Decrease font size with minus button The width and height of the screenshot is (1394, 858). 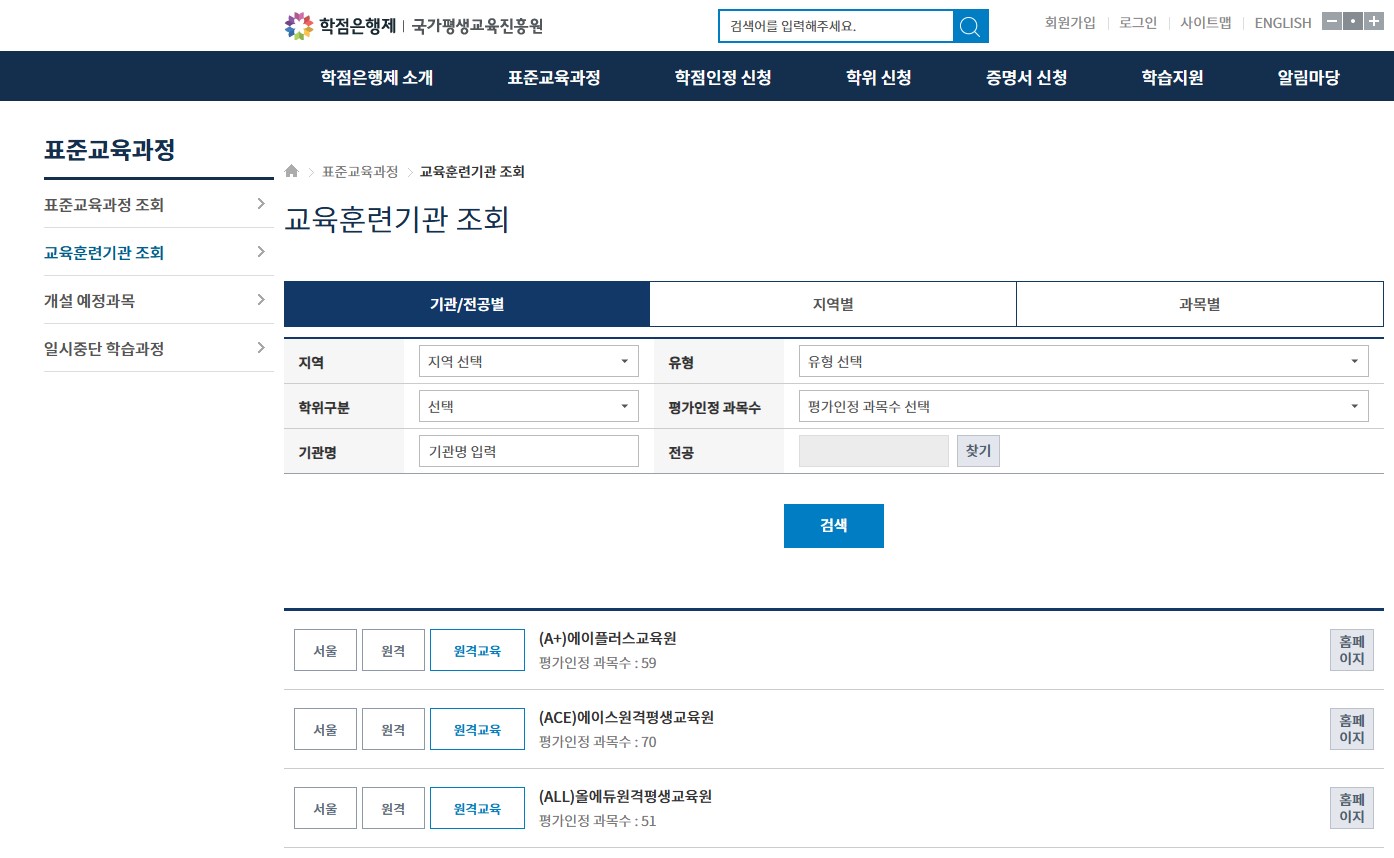[1332, 22]
